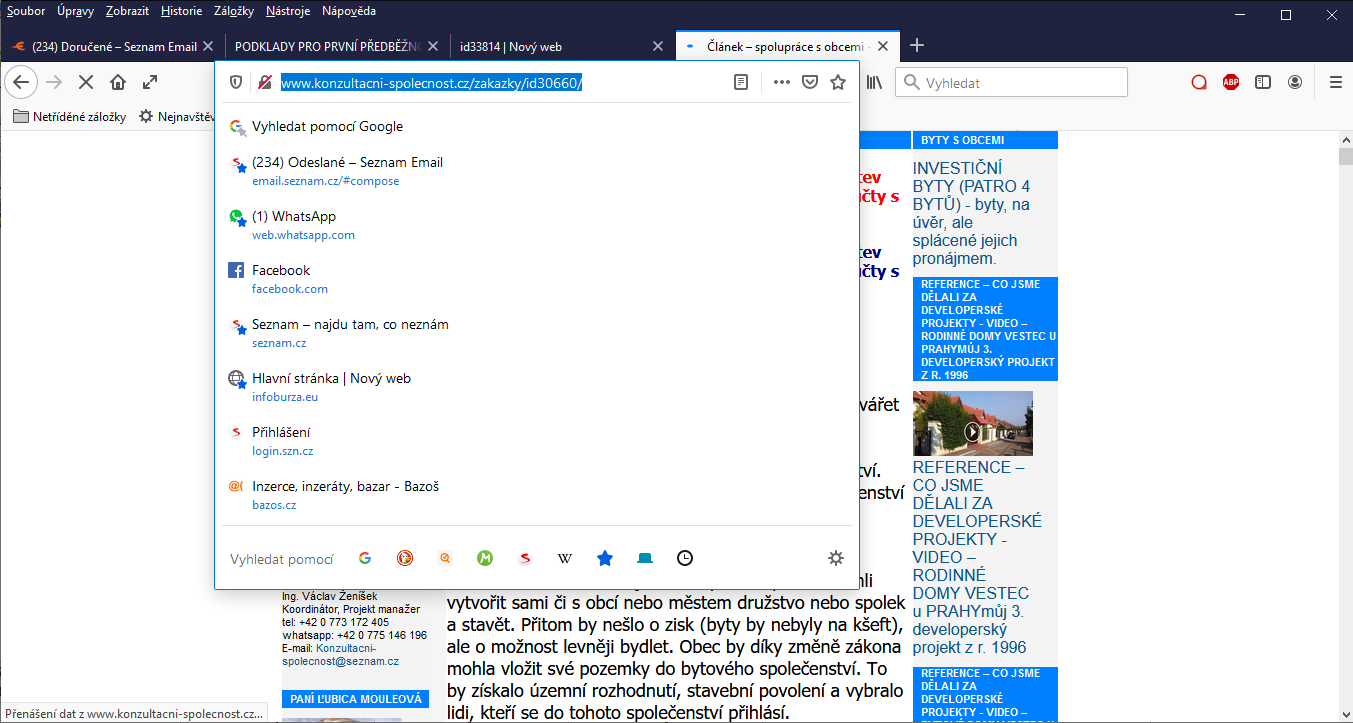Search with DuckDuckGo one-click engine
This screenshot has height=723, width=1353.
click(405, 559)
